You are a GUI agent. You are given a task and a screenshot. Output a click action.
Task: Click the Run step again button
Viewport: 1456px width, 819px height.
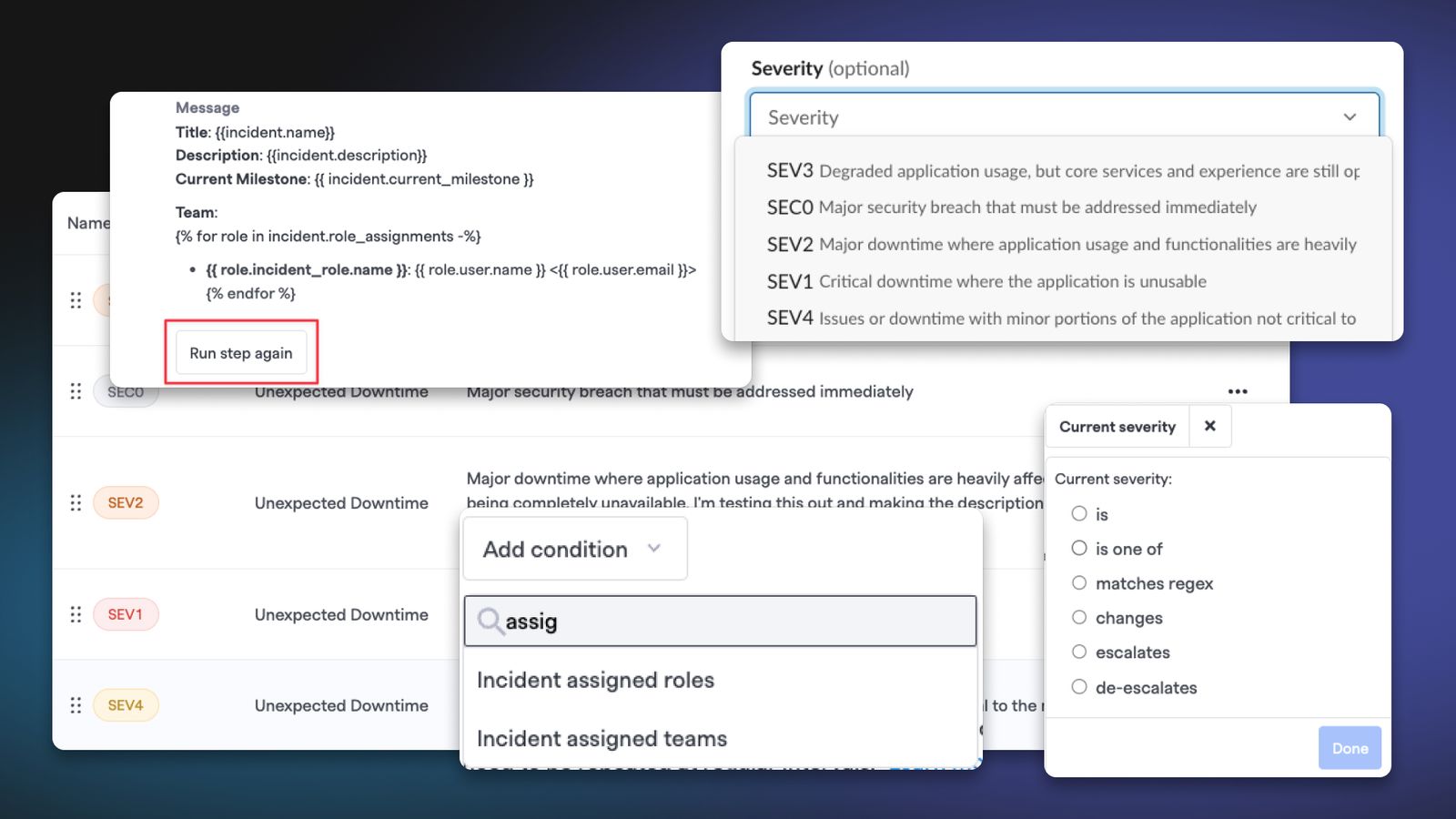tap(241, 353)
